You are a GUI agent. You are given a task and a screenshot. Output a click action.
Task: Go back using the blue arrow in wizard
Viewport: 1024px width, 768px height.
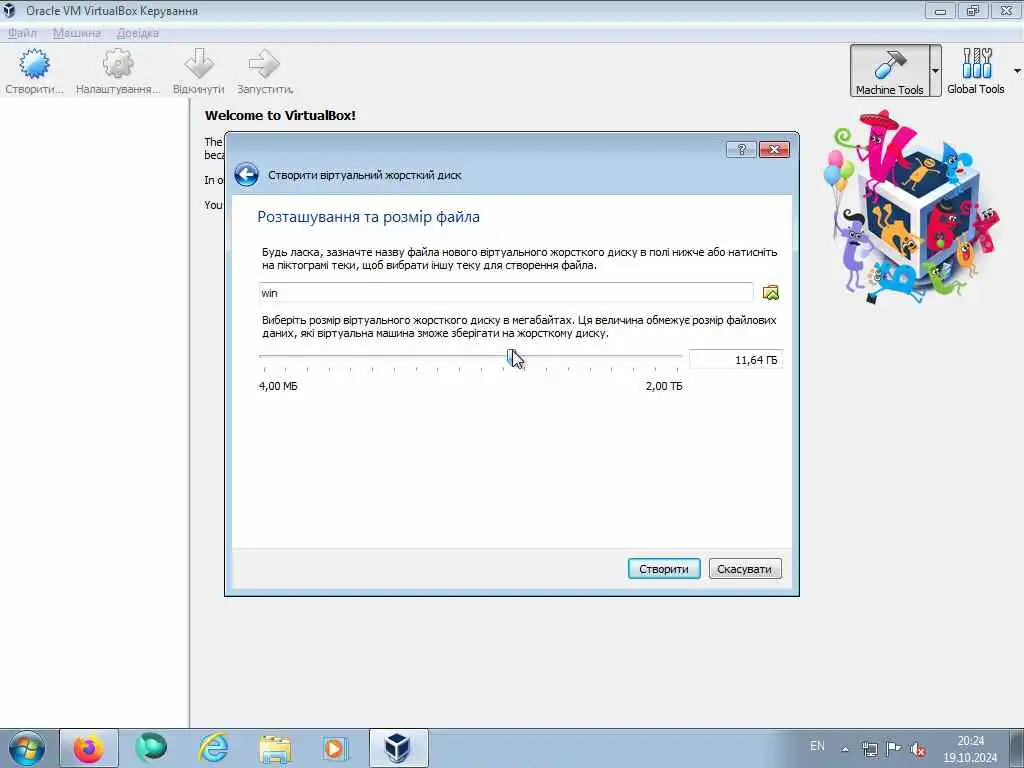(x=246, y=174)
